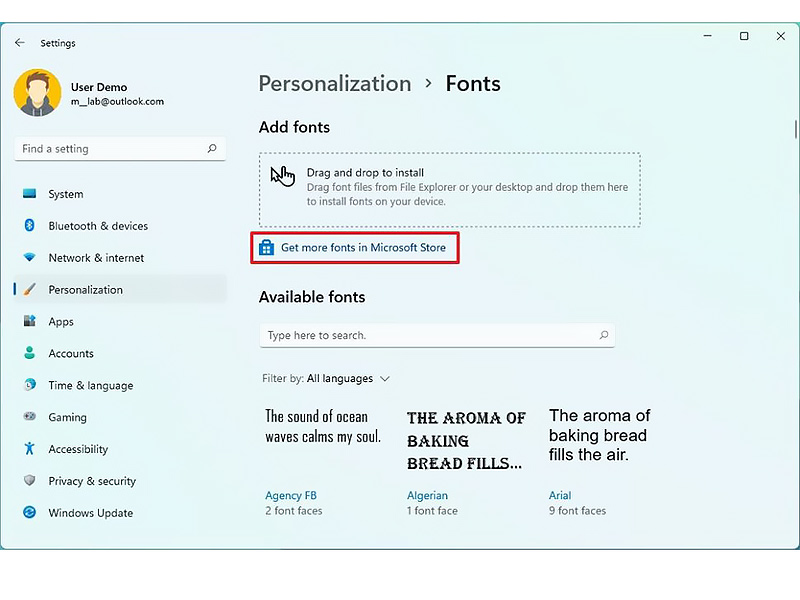Open Network & internet Wi-Fi icon
This screenshot has height=600, width=800.
pos(30,257)
